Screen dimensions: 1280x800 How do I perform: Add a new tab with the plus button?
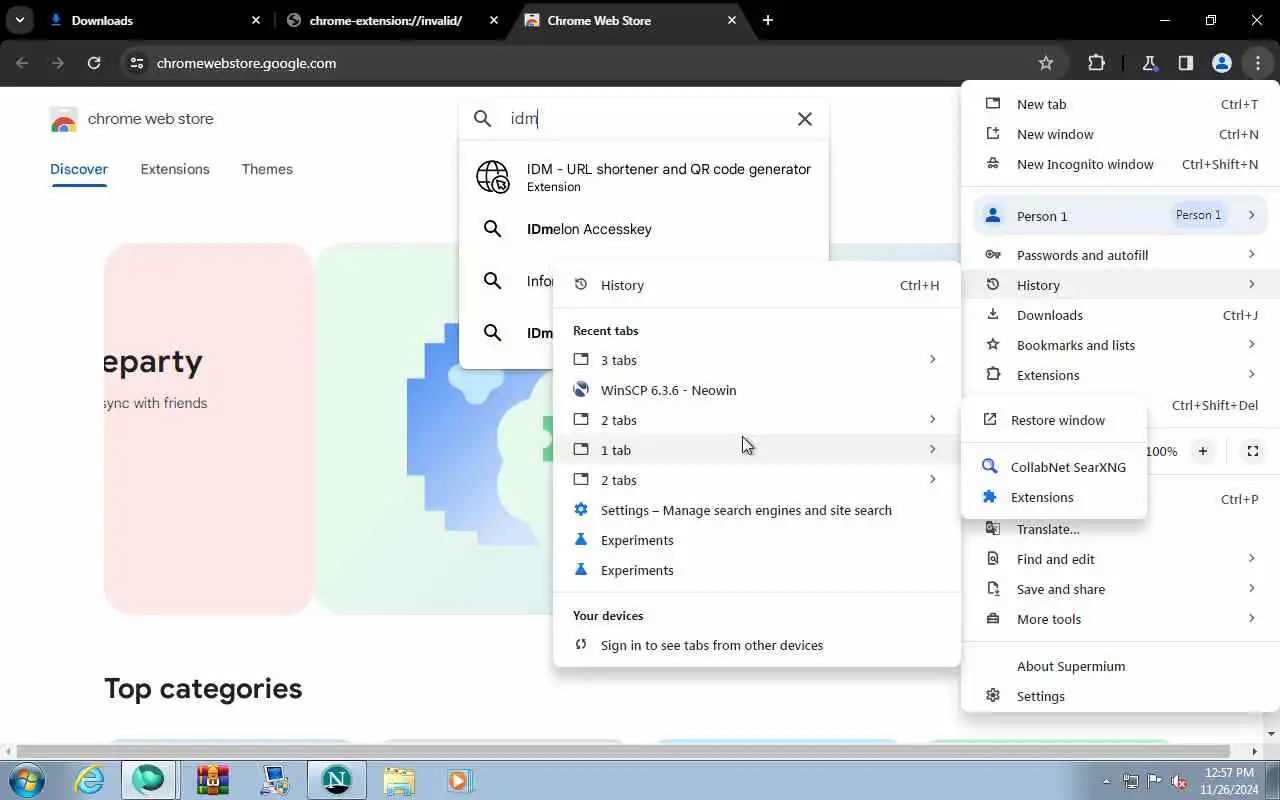tap(767, 20)
